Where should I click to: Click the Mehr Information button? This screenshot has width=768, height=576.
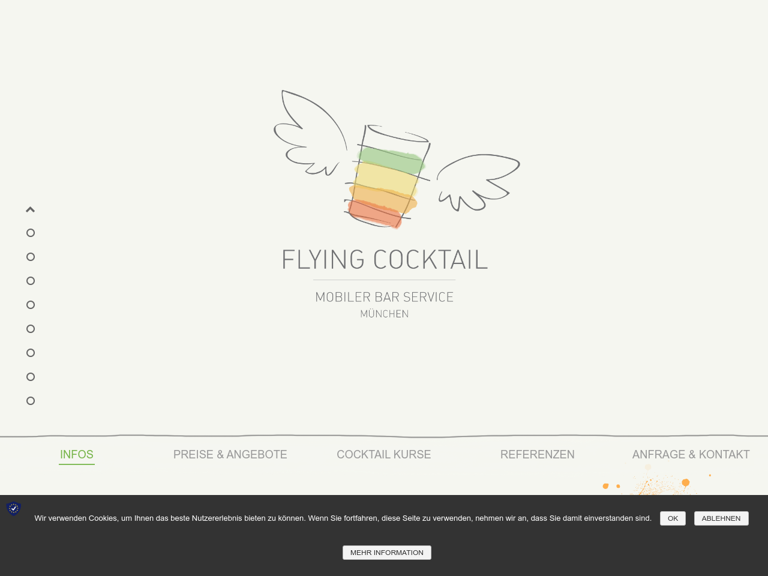tap(387, 552)
